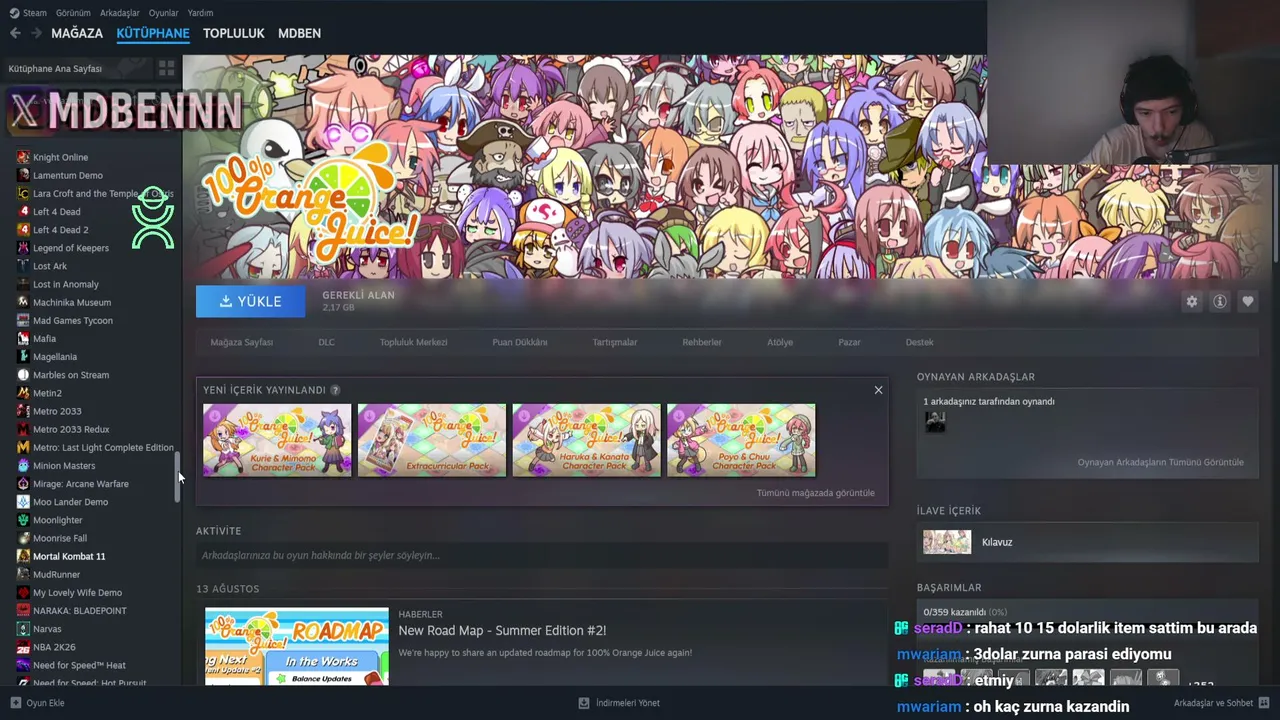Click the NBA 2K26 game icon

[23, 647]
